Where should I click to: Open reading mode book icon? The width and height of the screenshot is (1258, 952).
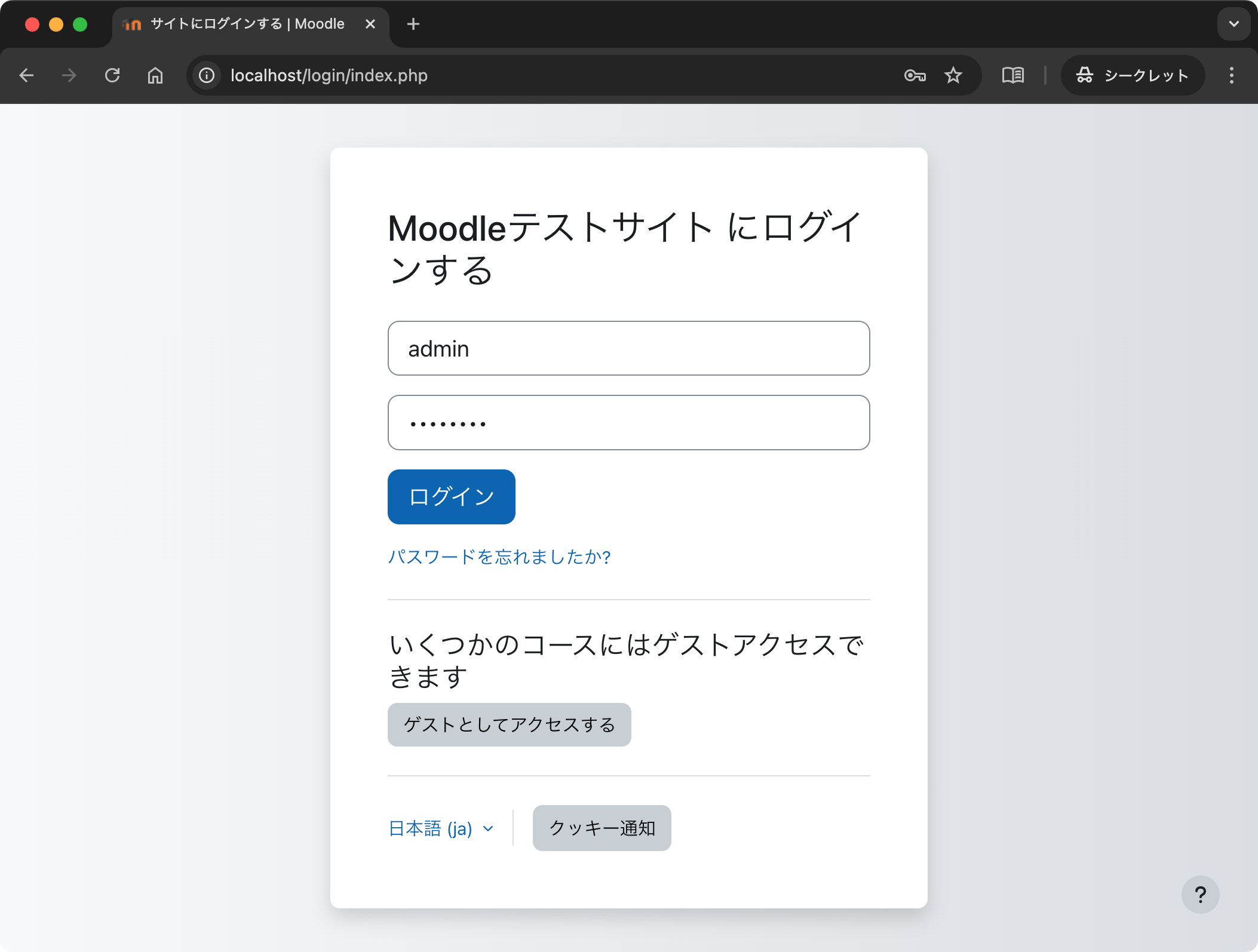pos(1012,75)
